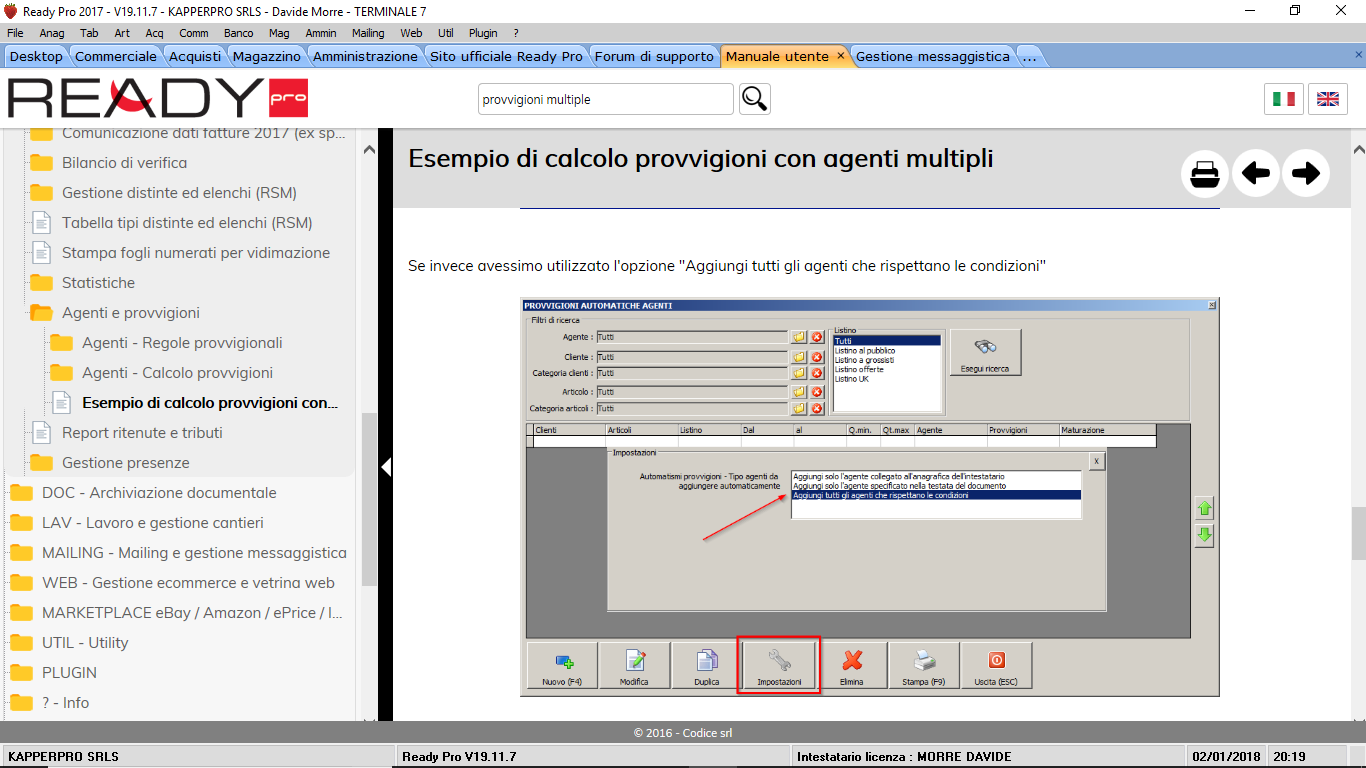This screenshot has width=1366, height=768.
Task: Click content pane scroll up arrow
Action: 1358,150
